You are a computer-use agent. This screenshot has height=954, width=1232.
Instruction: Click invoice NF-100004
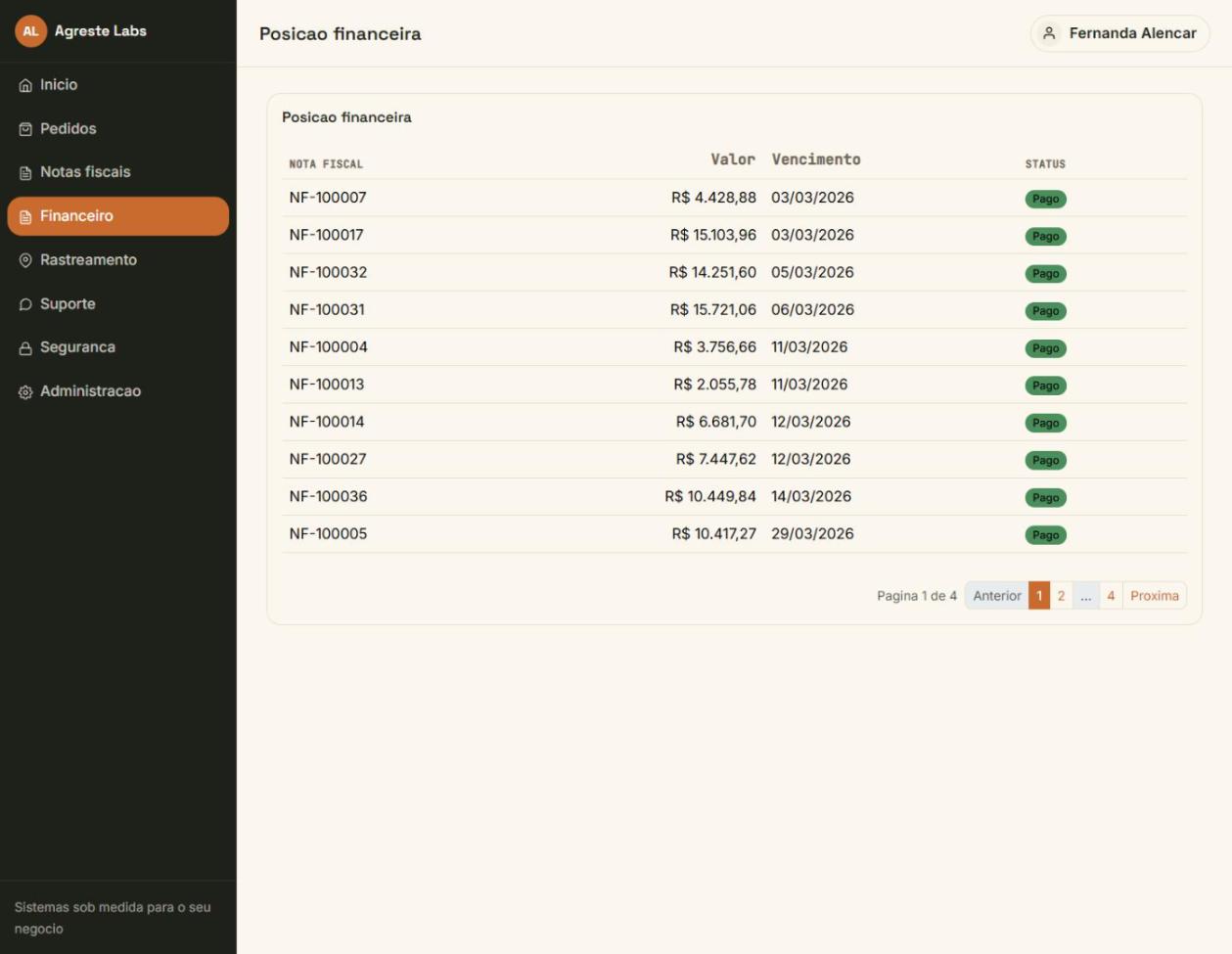click(x=328, y=347)
